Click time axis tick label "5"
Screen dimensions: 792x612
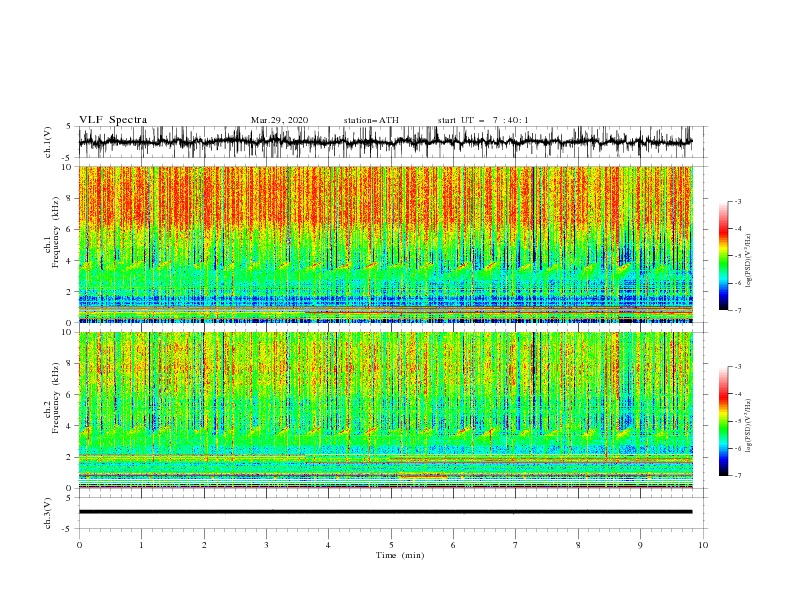coord(391,545)
